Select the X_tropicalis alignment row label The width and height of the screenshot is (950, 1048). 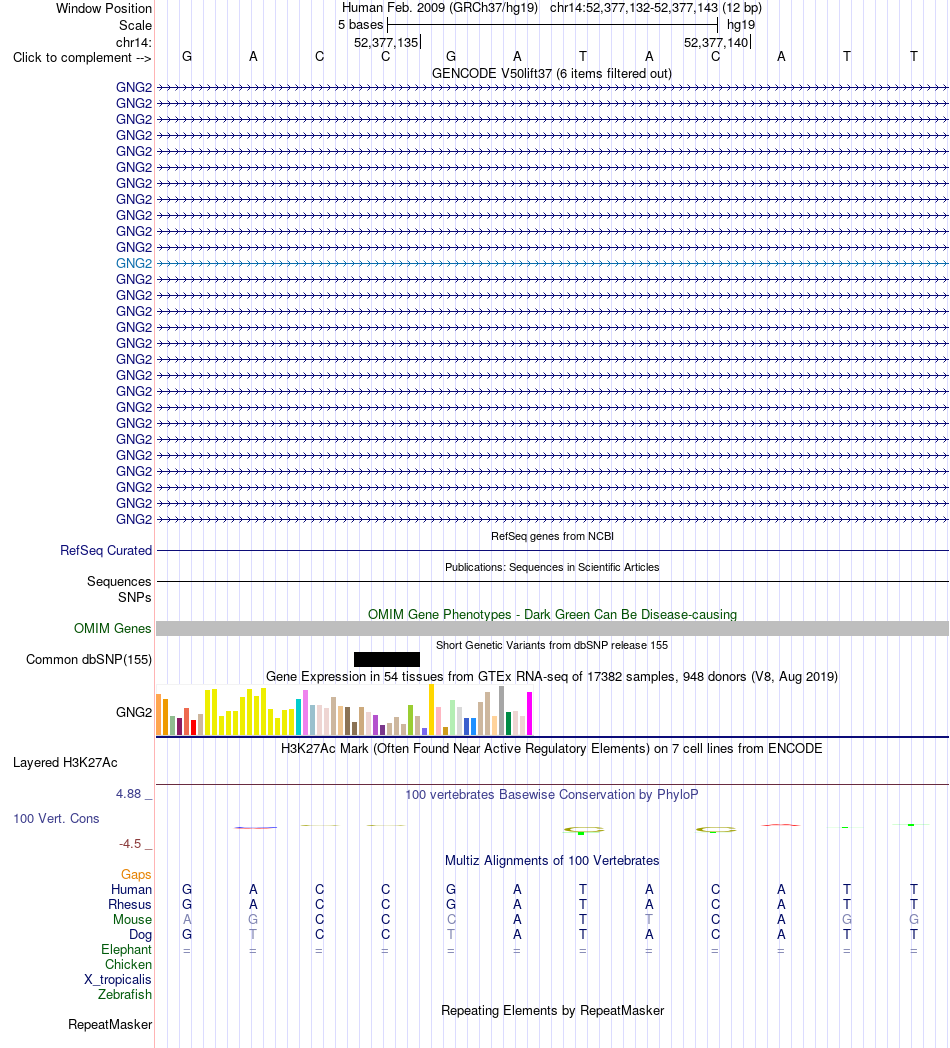[x=118, y=980]
